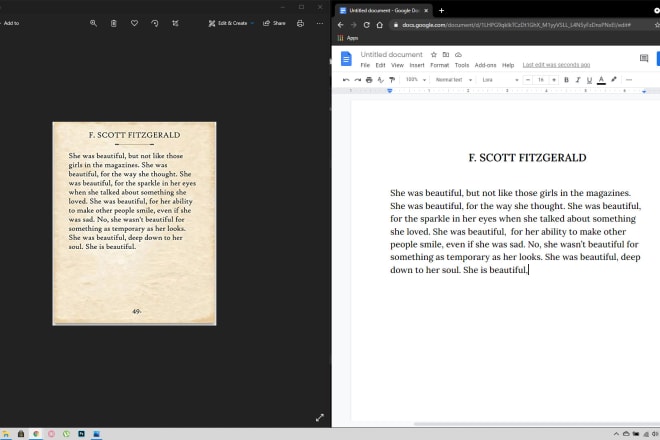The height and width of the screenshot is (440, 660).
Task: Open comment history in Docs
Action: [x=644, y=58]
